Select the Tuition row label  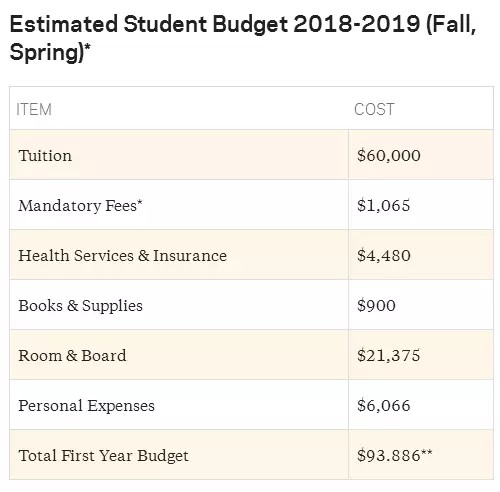tap(45, 156)
